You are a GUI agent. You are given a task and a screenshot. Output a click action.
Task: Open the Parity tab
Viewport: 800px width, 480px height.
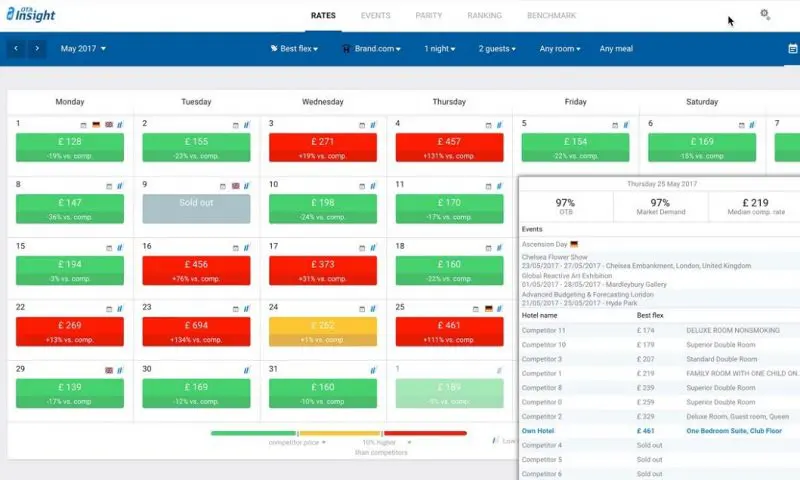click(429, 15)
